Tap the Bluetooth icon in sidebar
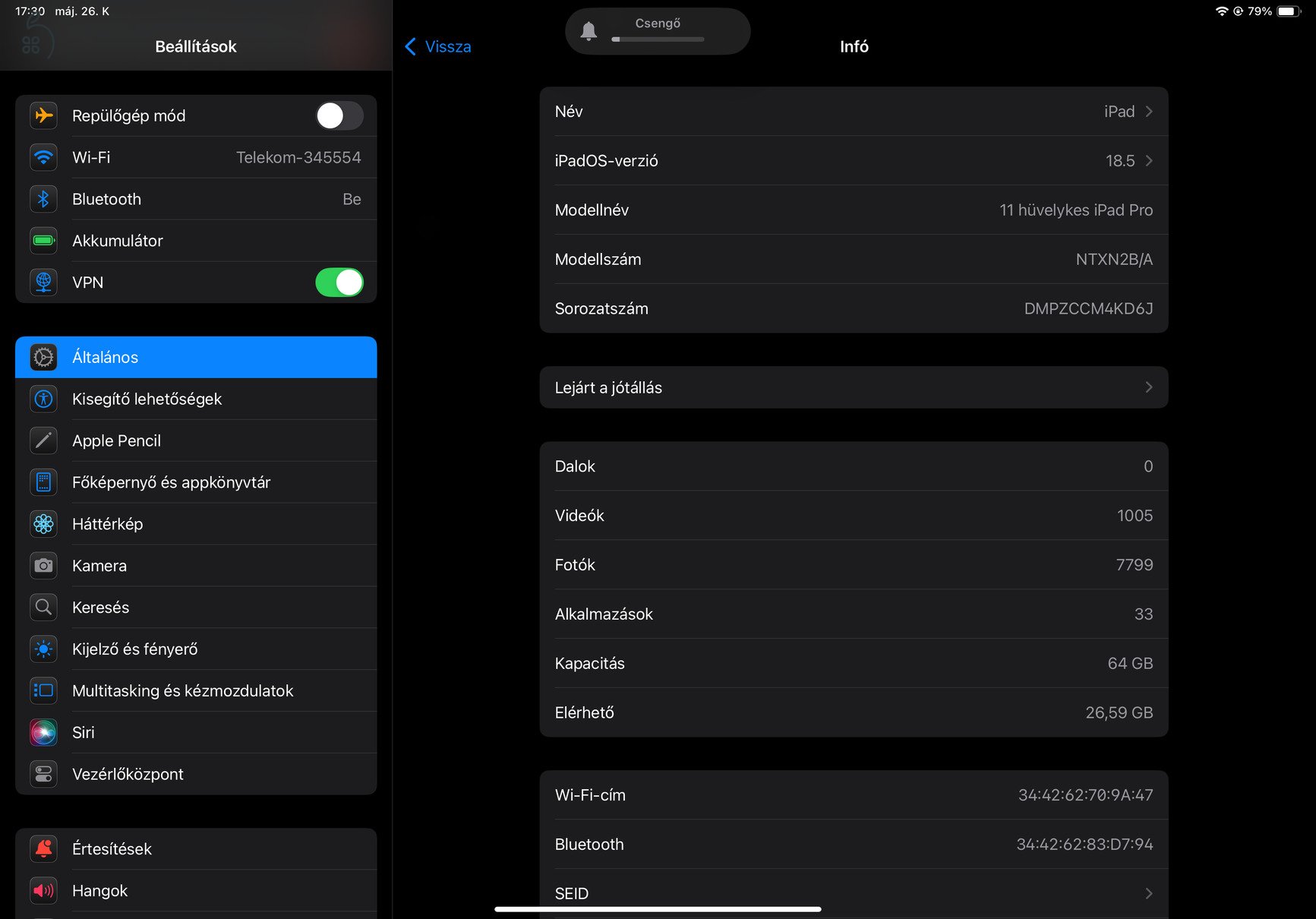Viewport: 1316px width, 919px height. click(x=44, y=199)
